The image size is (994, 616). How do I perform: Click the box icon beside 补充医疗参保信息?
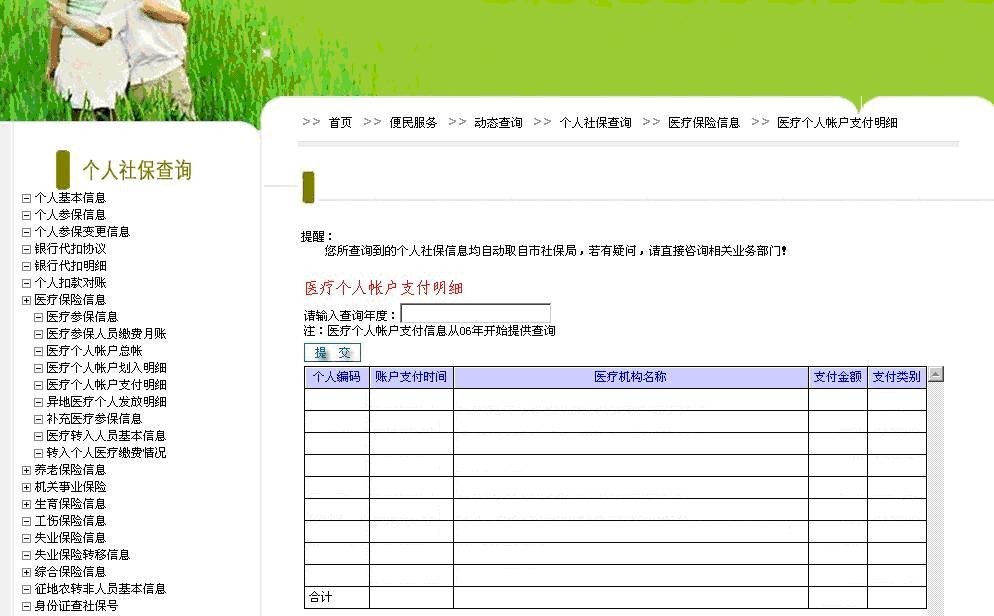tap(38, 419)
